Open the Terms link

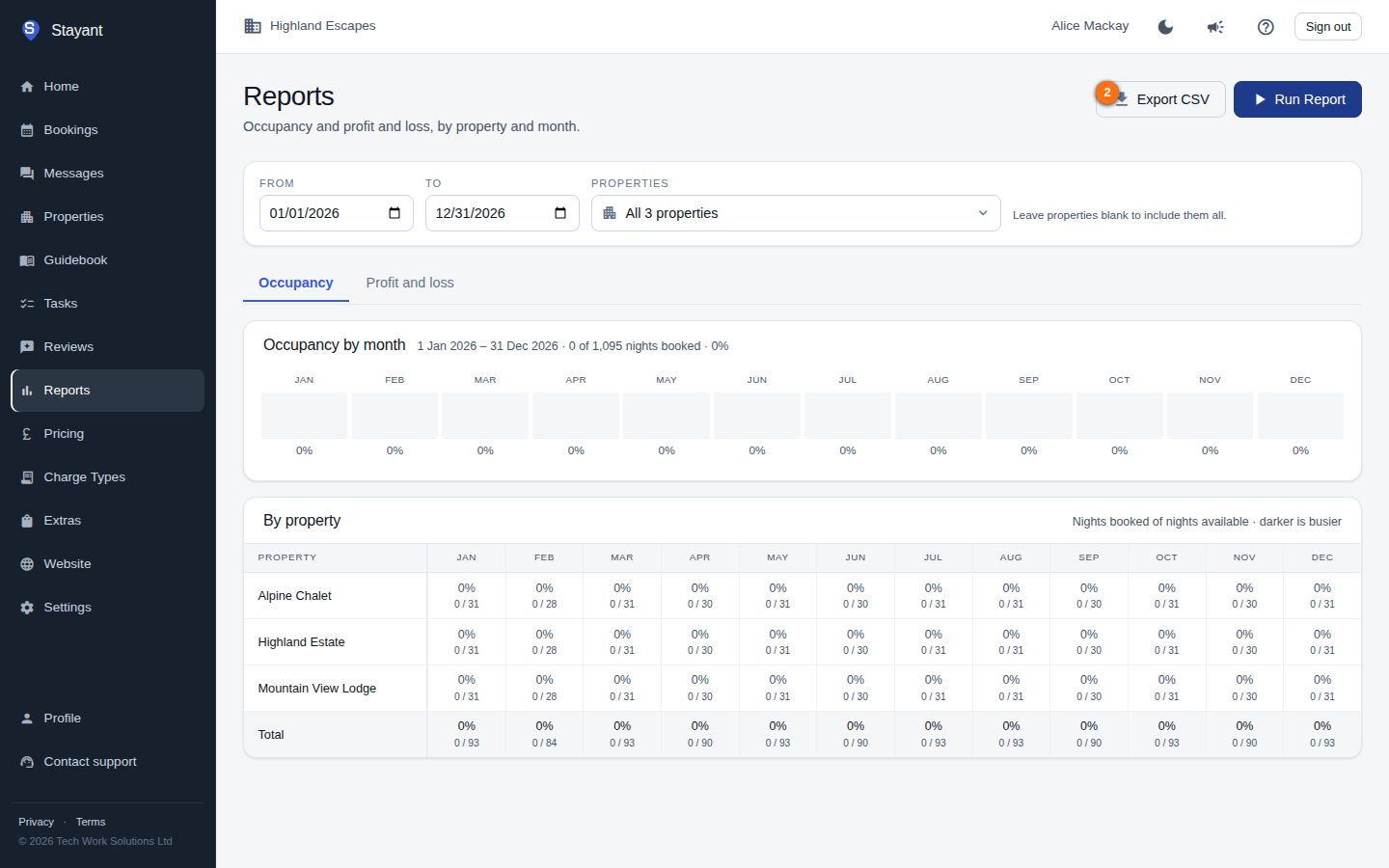click(x=91, y=822)
